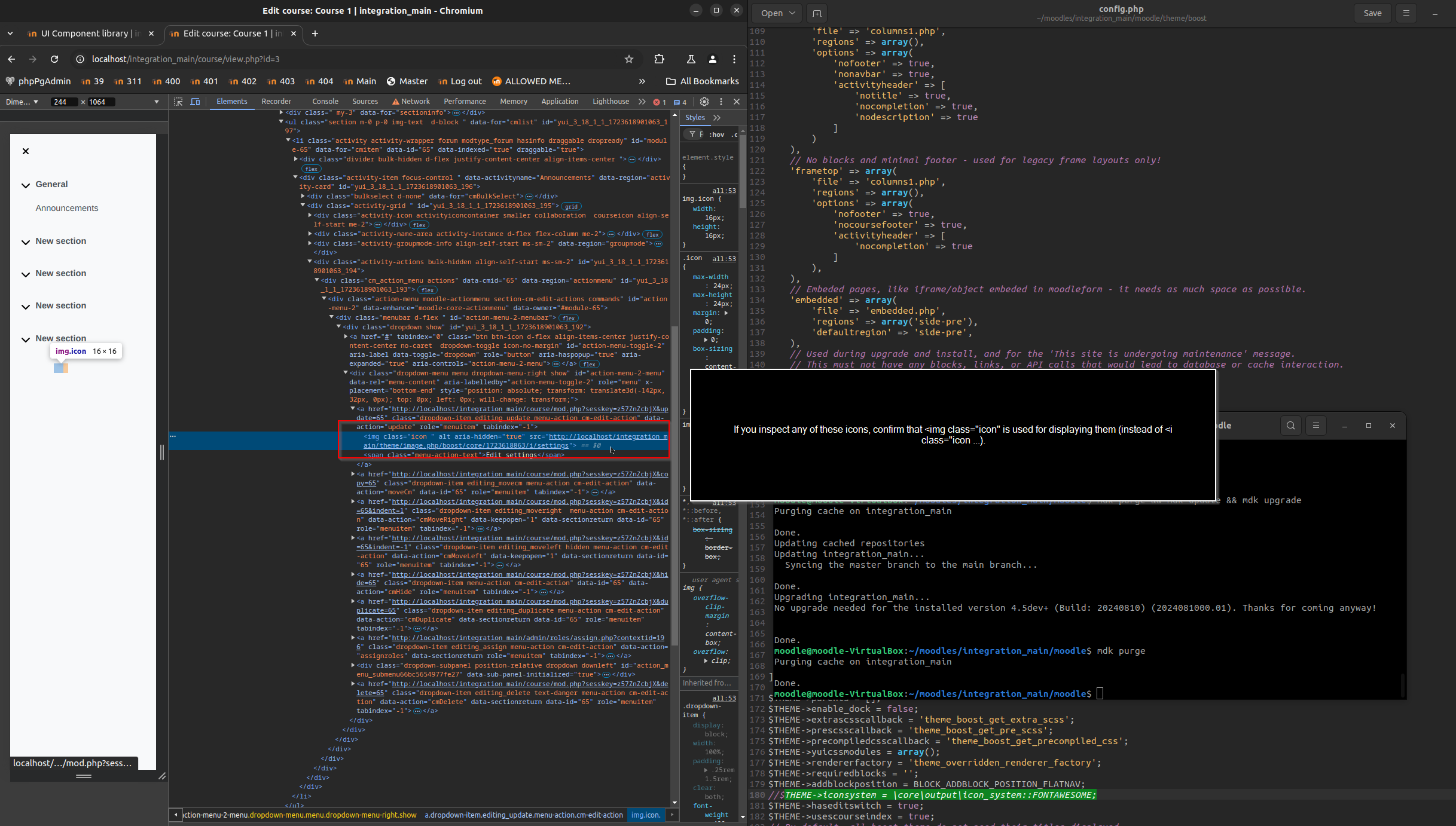Click the blue issues count badge
Viewport: 1456px width, 826px height.
[680, 102]
